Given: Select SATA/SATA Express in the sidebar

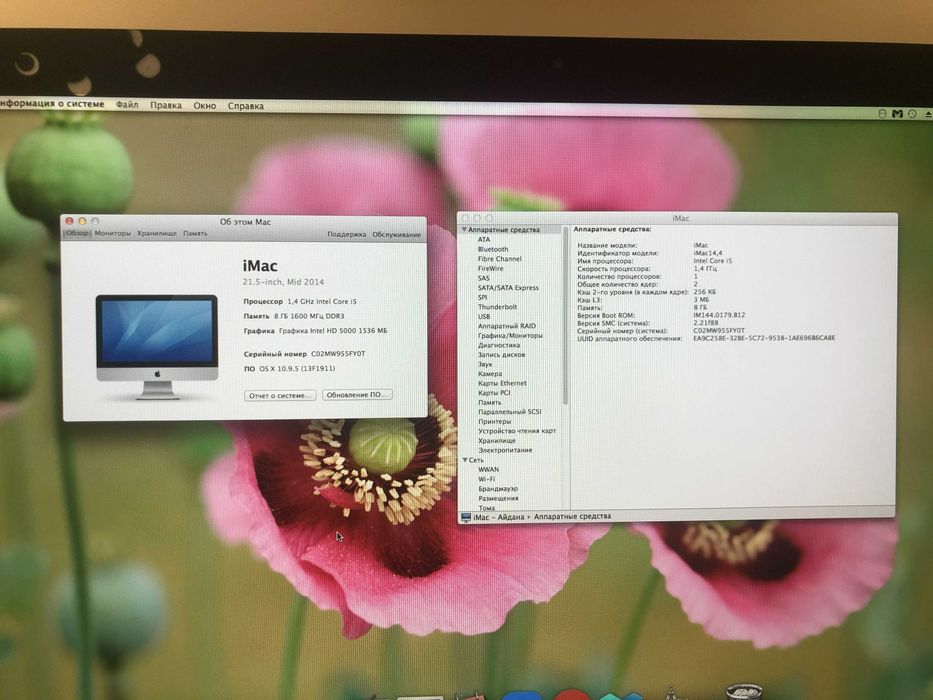Looking at the screenshot, I should [x=508, y=288].
